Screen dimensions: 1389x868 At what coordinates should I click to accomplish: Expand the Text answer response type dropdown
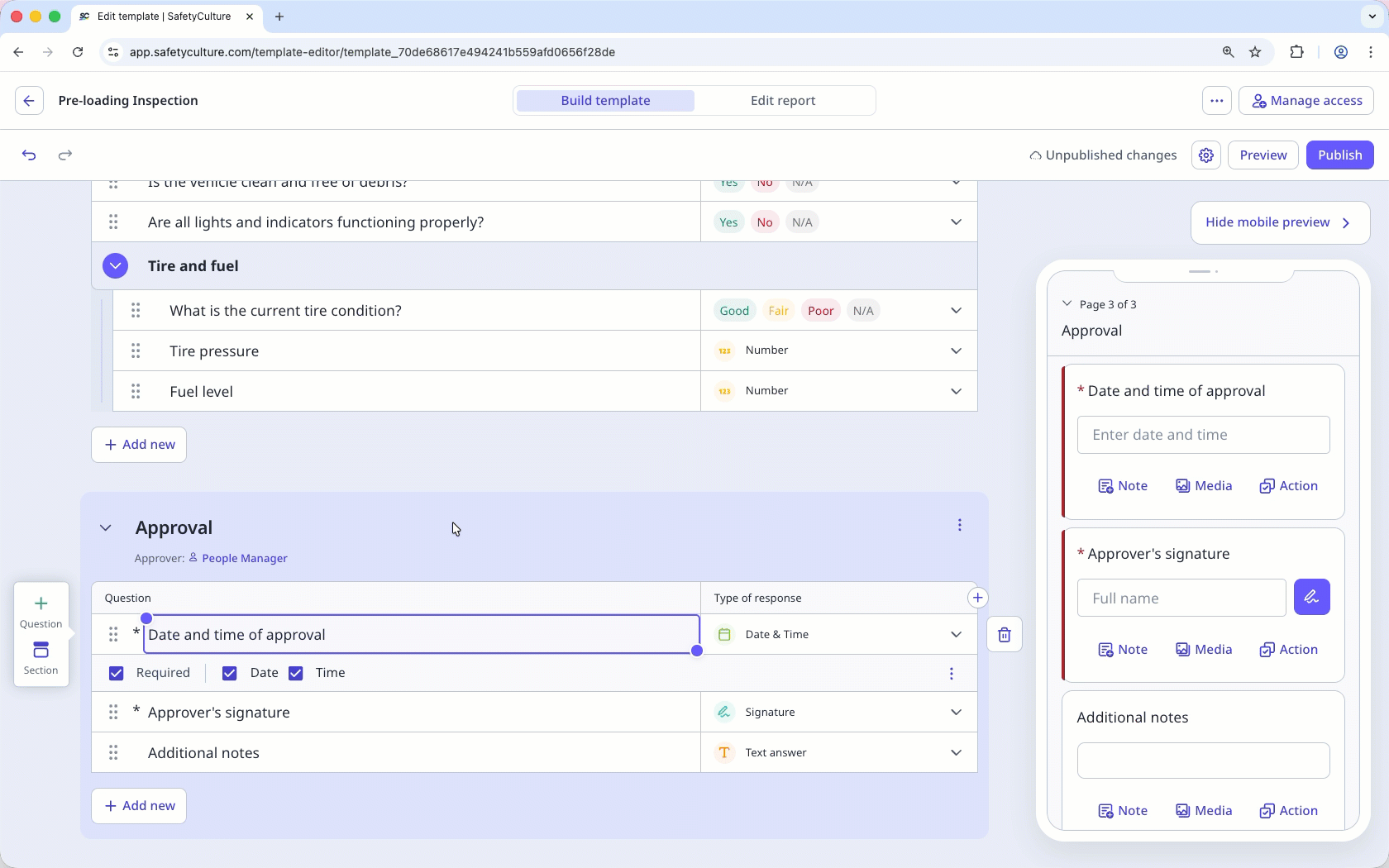coord(956,753)
